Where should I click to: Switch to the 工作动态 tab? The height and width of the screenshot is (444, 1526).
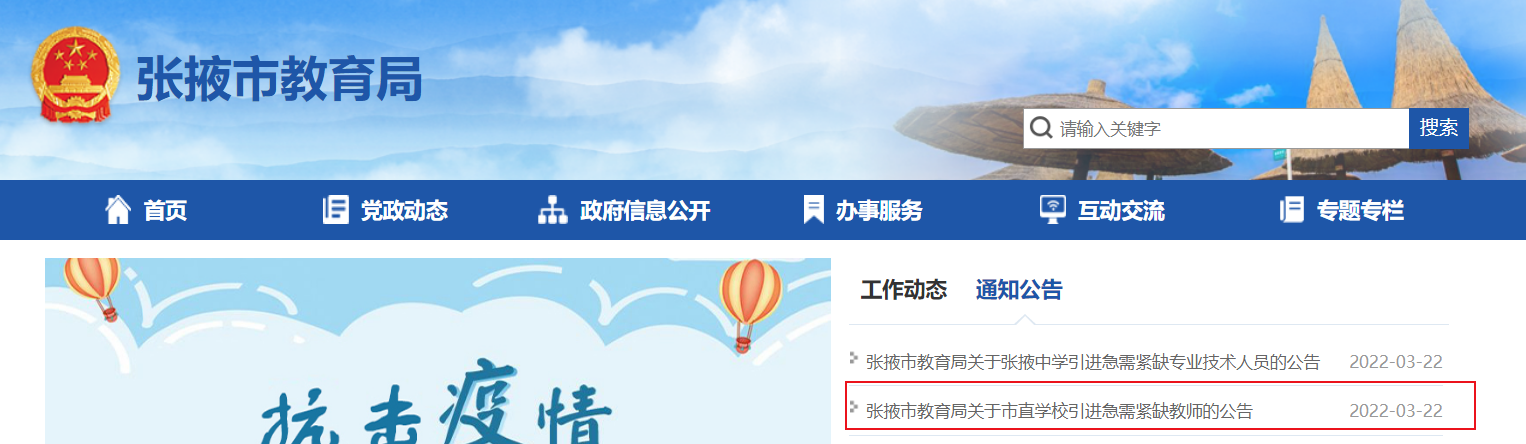[x=903, y=290]
